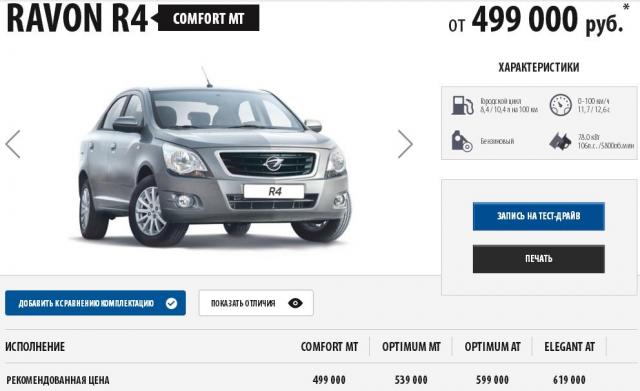The image size is (640, 391).
Task: Select the ELEGANT AT trim column
Action: (x=569, y=347)
